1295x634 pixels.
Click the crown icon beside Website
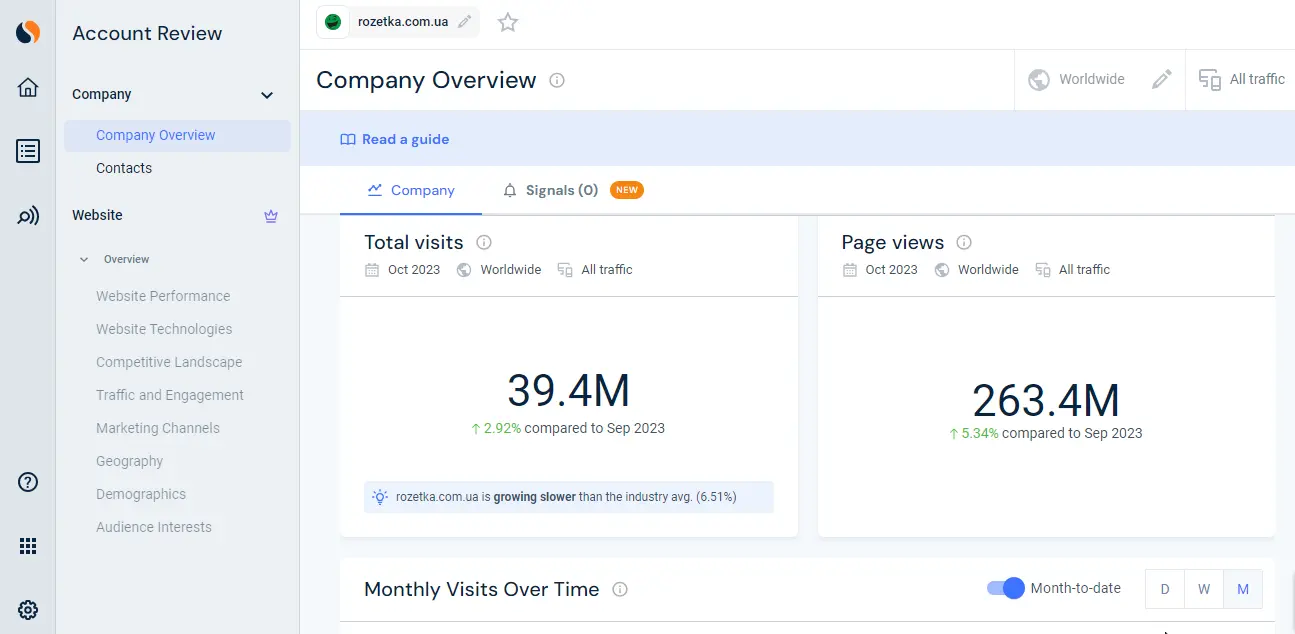coord(271,215)
